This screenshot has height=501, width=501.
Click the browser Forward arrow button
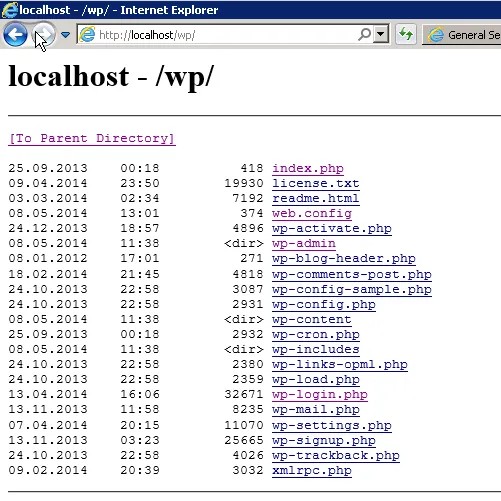click(44, 34)
